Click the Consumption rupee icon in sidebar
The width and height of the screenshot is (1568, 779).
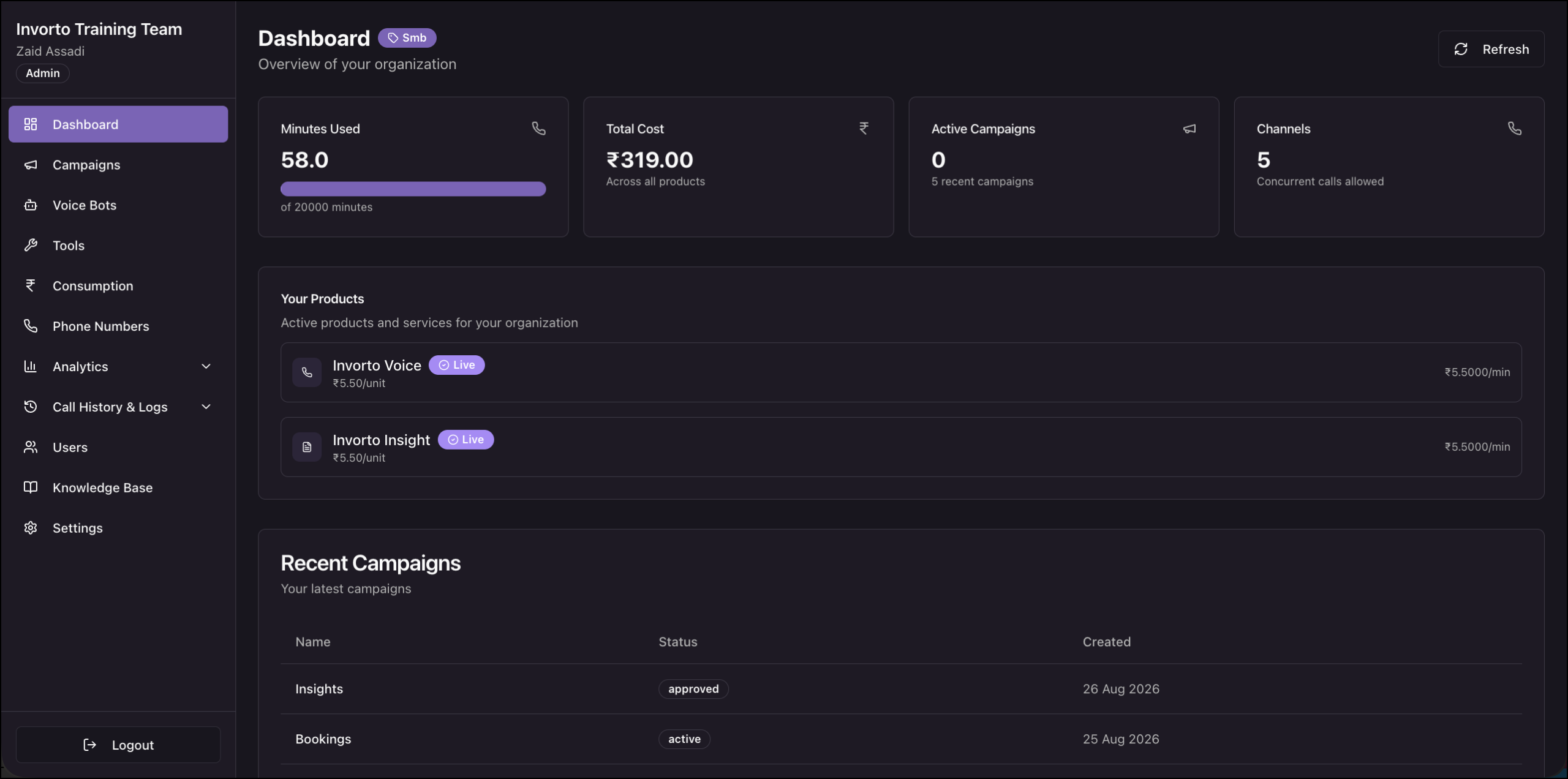[31, 285]
